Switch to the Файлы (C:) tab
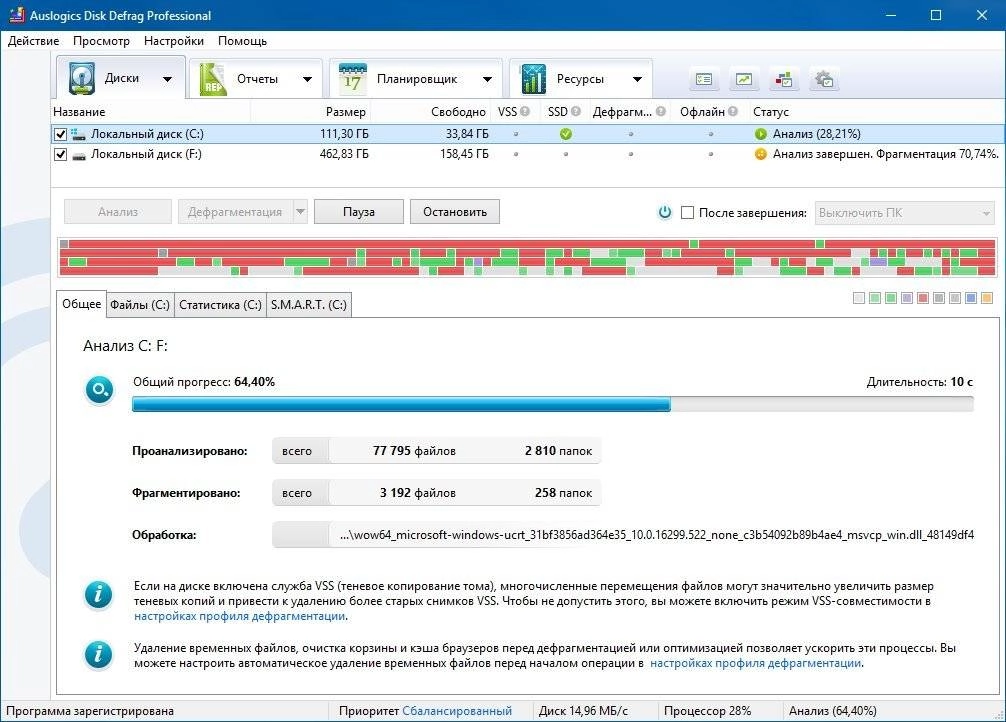The height and width of the screenshot is (722, 1006). (x=140, y=305)
